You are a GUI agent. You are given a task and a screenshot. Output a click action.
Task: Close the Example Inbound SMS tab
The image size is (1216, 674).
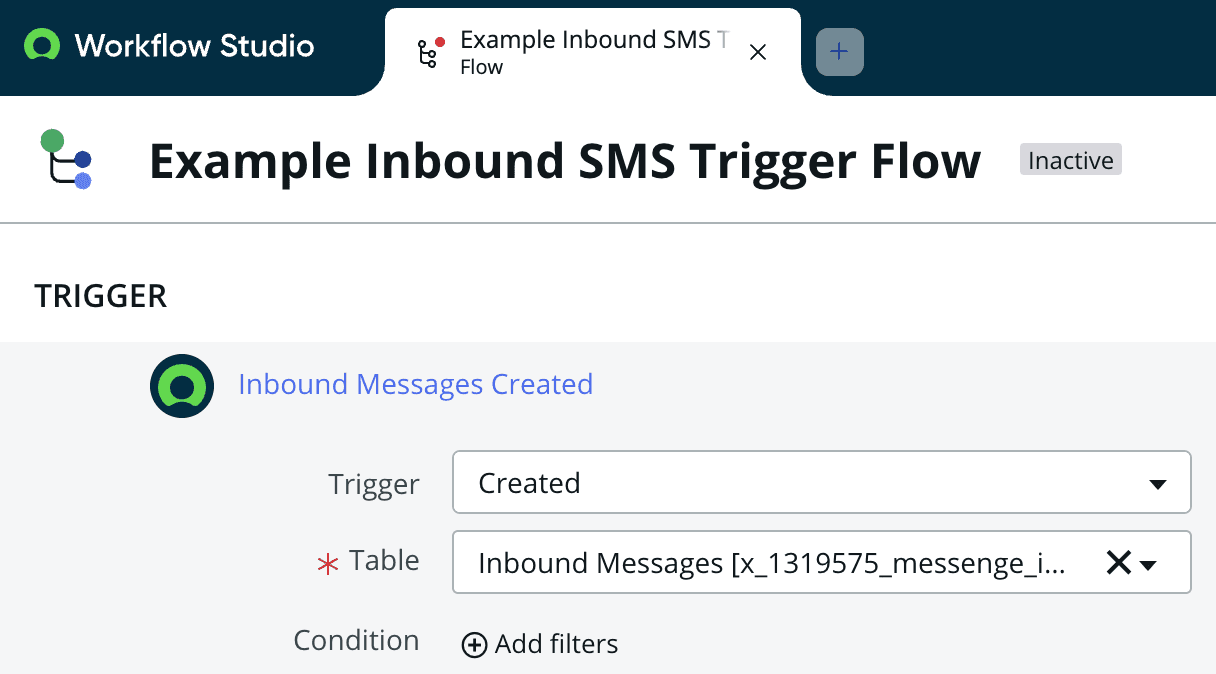pos(757,52)
